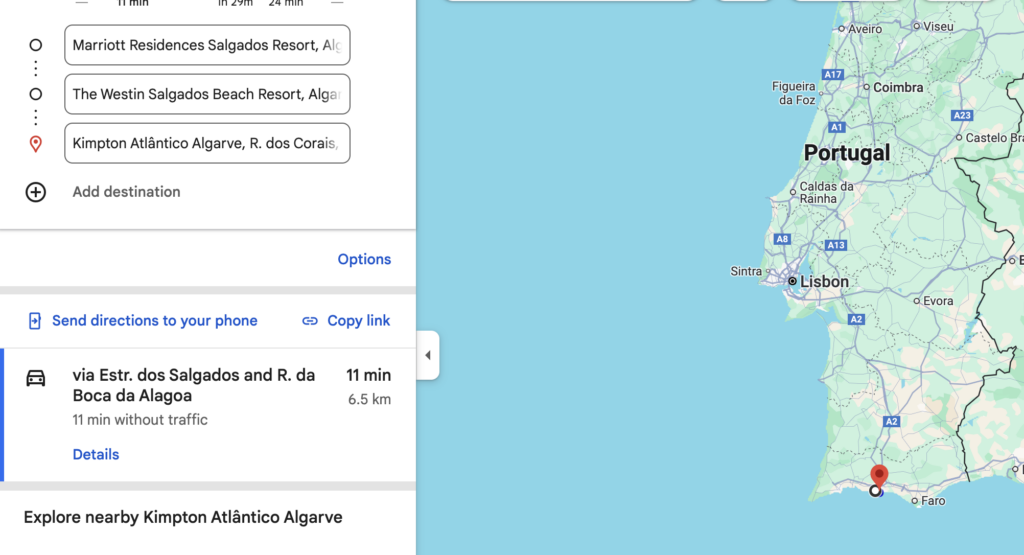Click Figueira da Foz on the map
The height and width of the screenshot is (555, 1024).
pyautogui.click(x=793, y=93)
